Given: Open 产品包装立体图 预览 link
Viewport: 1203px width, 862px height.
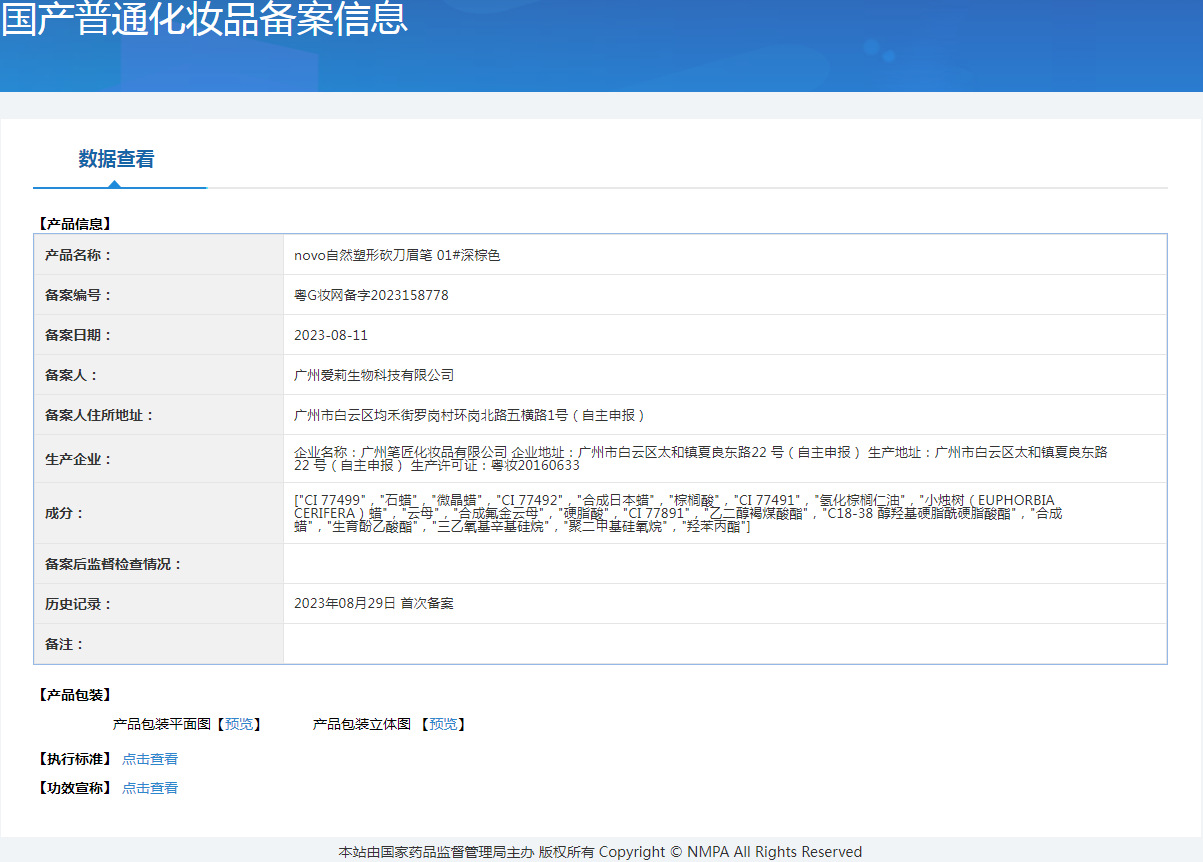Looking at the screenshot, I should tap(444, 724).
